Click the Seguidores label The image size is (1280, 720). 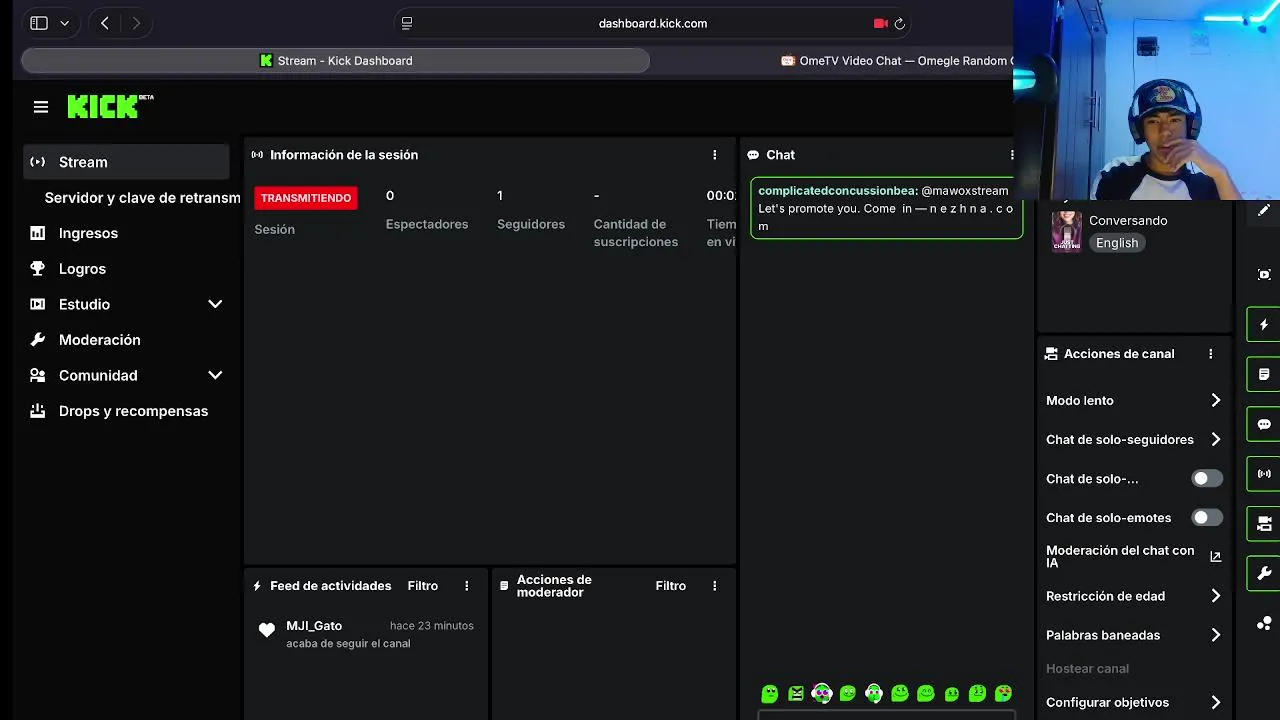(531, 225)
